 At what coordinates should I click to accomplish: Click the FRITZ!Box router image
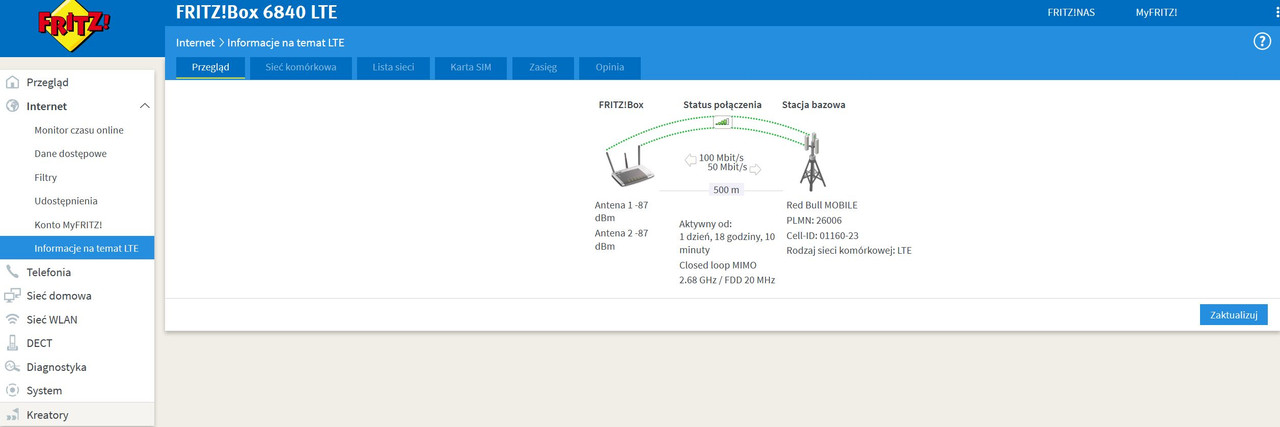click(630, 167)
